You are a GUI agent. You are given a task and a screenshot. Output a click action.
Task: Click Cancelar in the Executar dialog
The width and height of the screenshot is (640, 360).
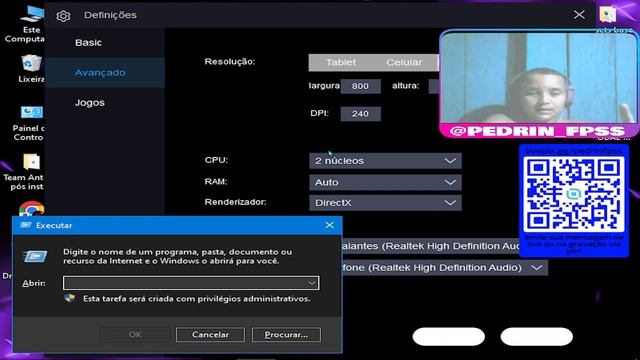tap(210, 335)
